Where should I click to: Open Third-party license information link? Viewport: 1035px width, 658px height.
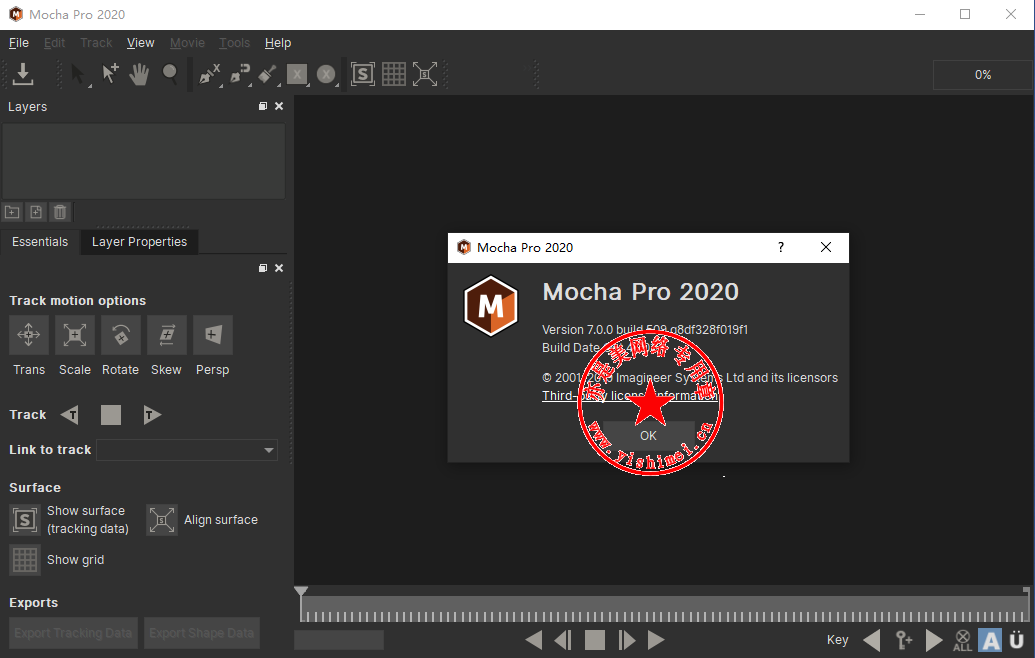click(x=630, y=395)
